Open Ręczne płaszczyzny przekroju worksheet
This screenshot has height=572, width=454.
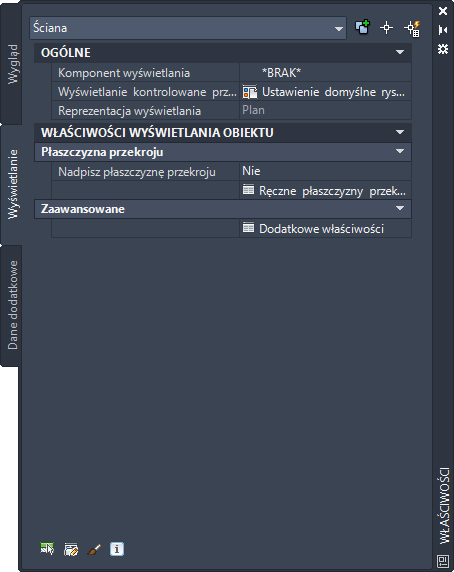[x=325, y=190]
